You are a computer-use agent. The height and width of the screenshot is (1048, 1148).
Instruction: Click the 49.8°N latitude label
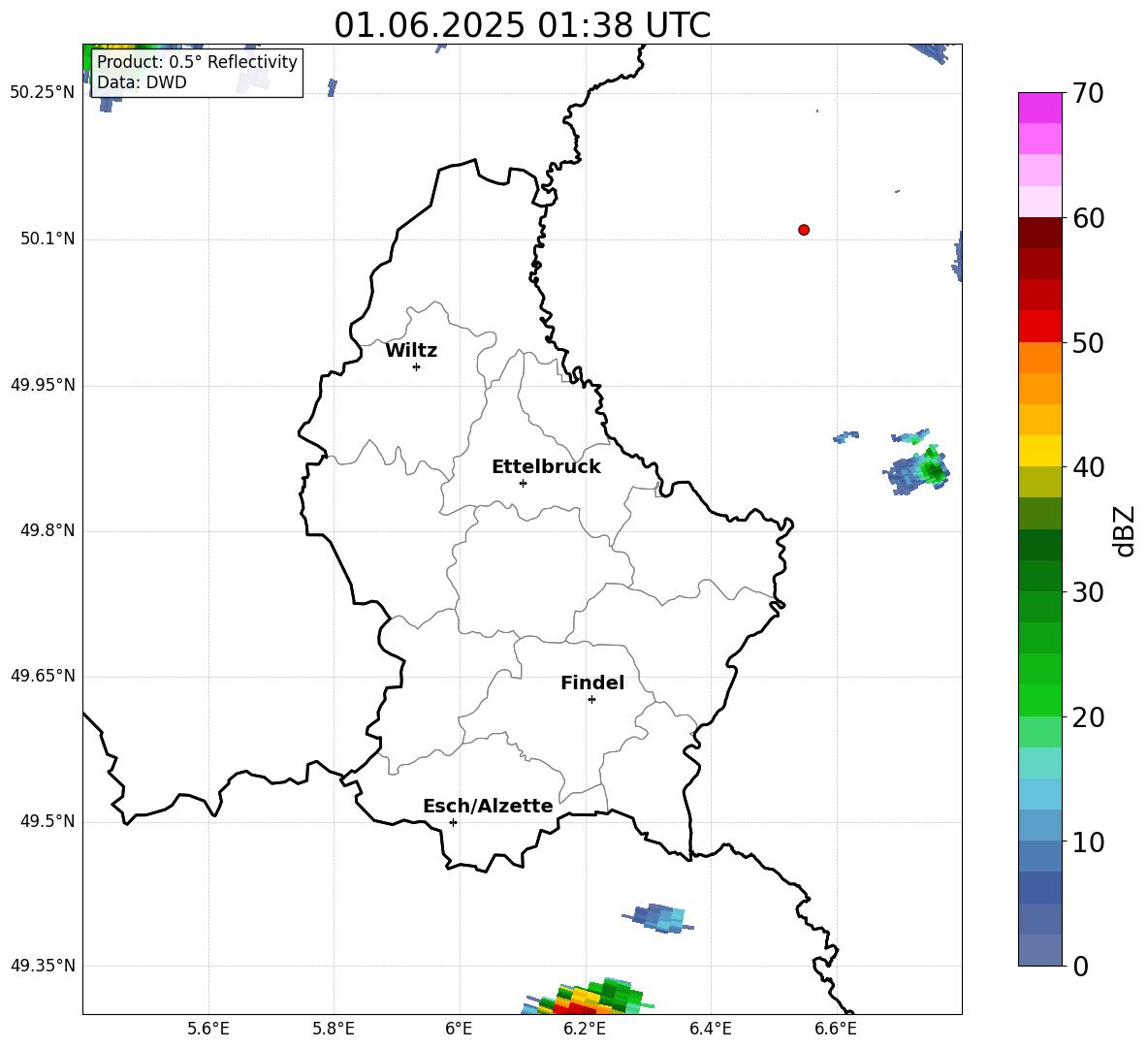point(48,530)
